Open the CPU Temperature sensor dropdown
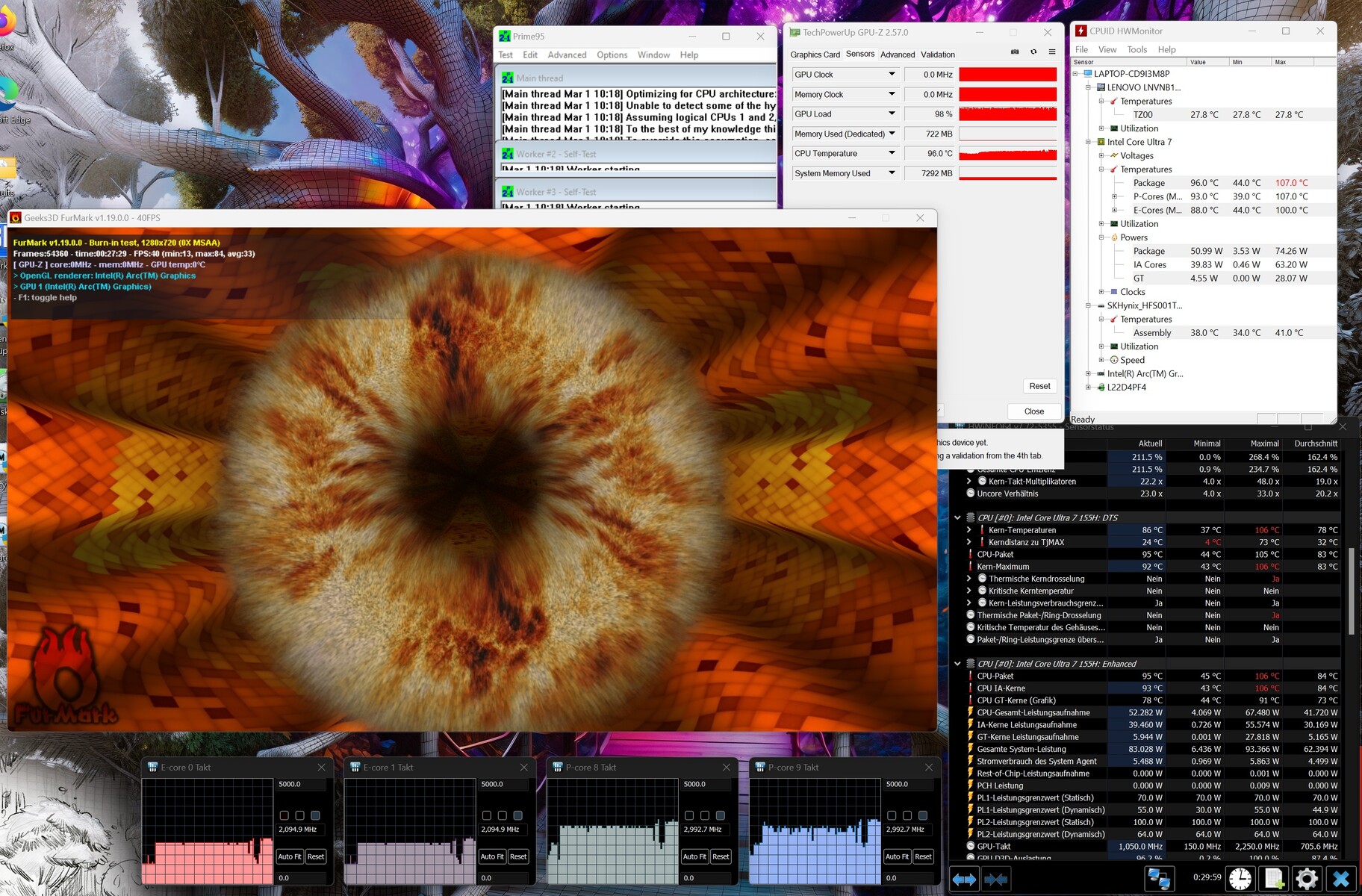Image resolution: width=1362 pixels, height=896 pixels. coord(892,154)
